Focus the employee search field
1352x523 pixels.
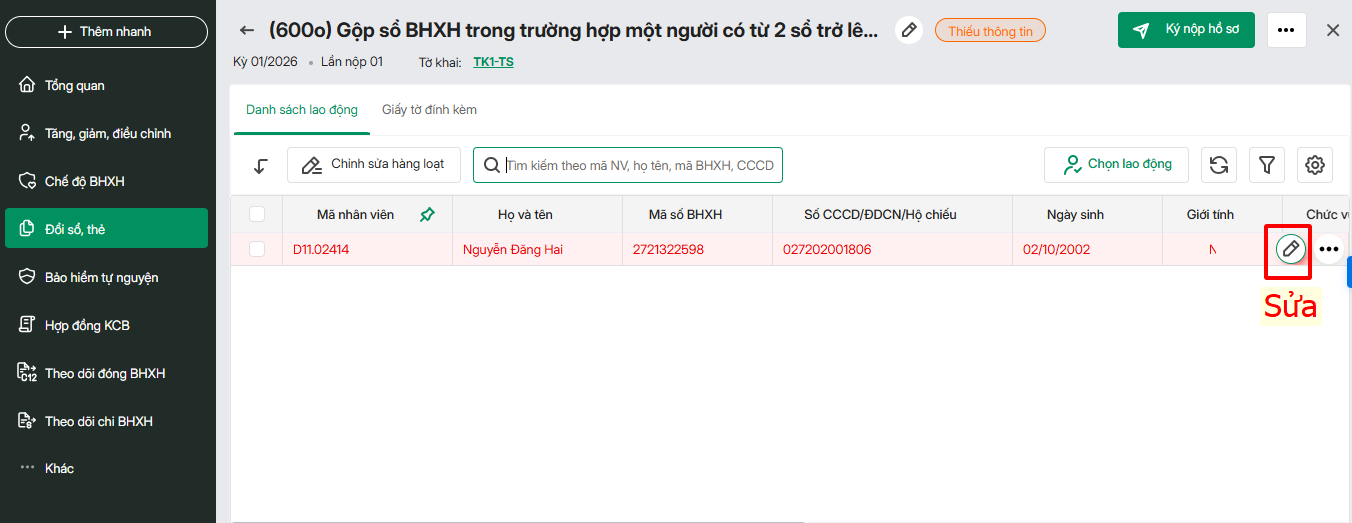640,165
